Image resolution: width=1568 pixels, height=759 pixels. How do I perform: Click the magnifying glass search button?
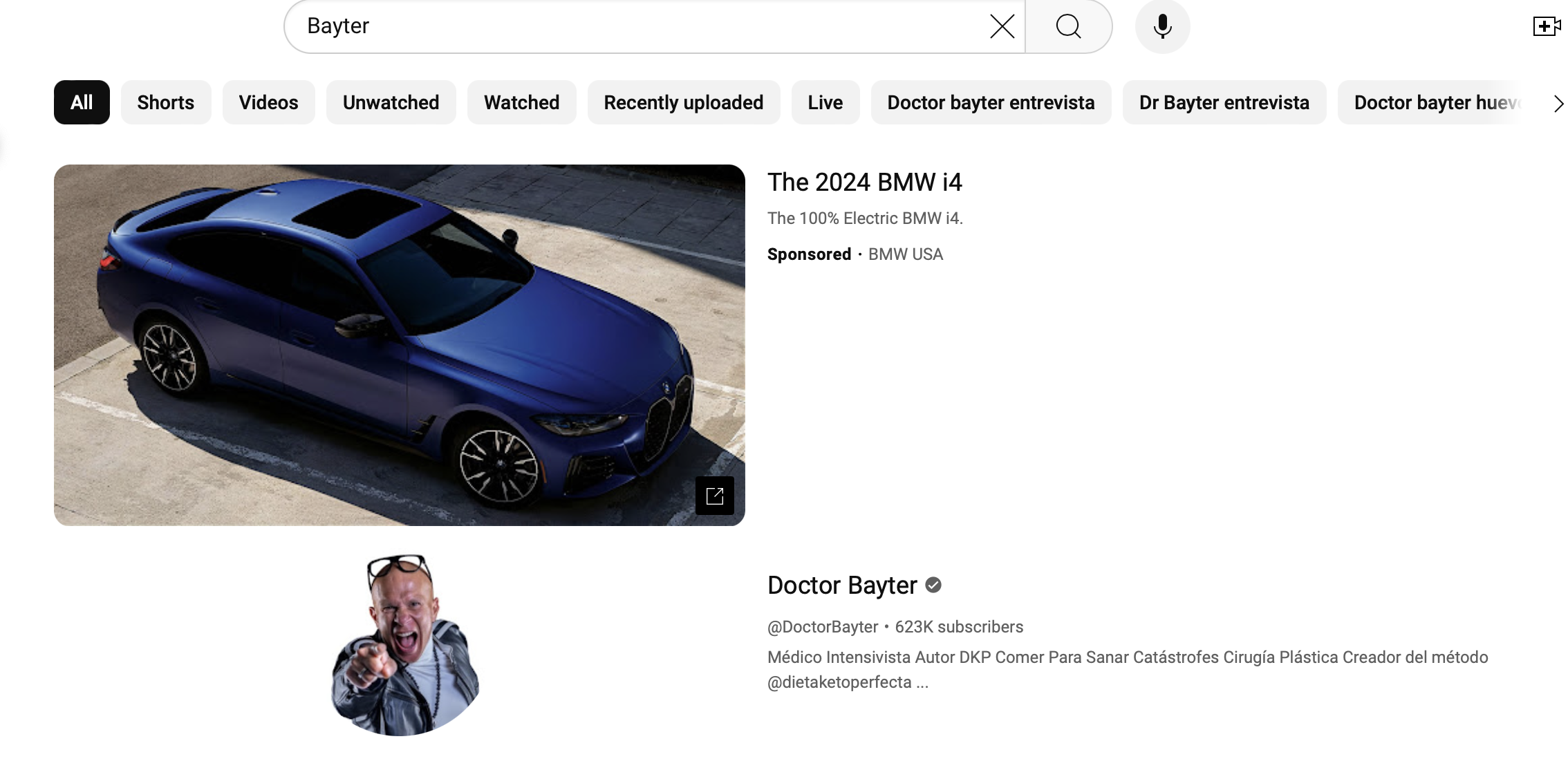tap(1068, 27)
